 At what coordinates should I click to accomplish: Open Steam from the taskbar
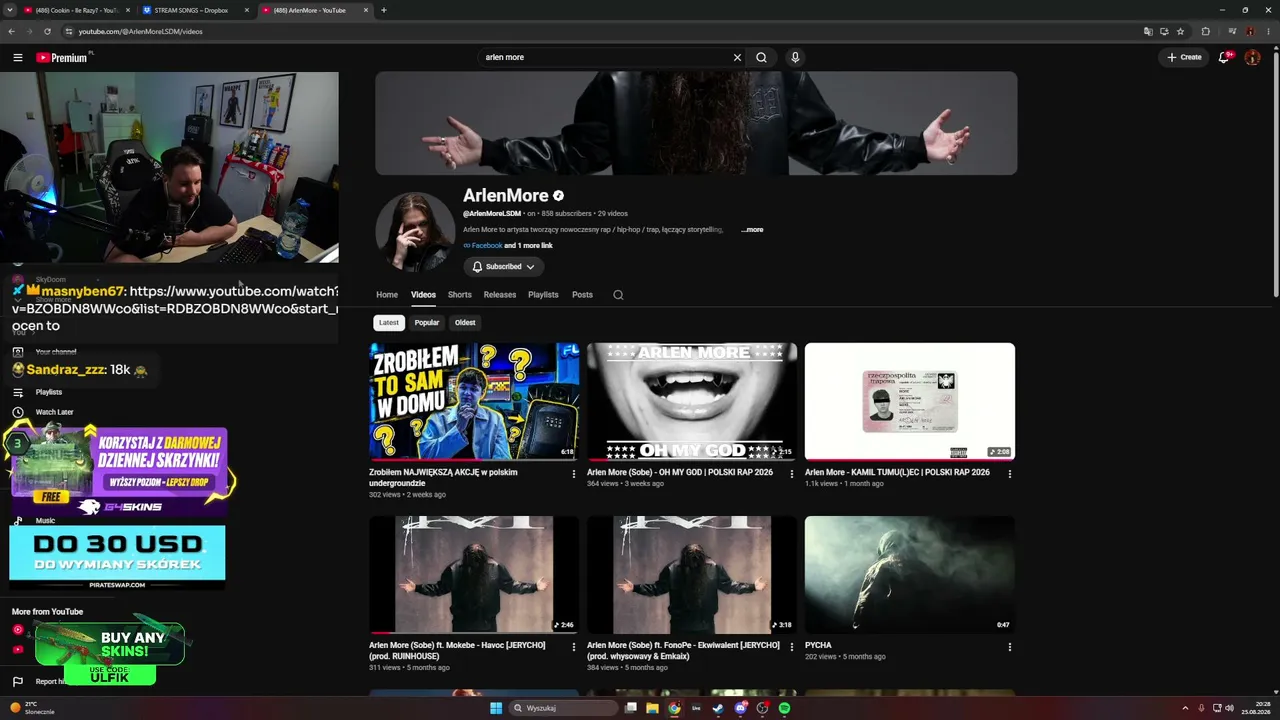click(x=718, y=708)
